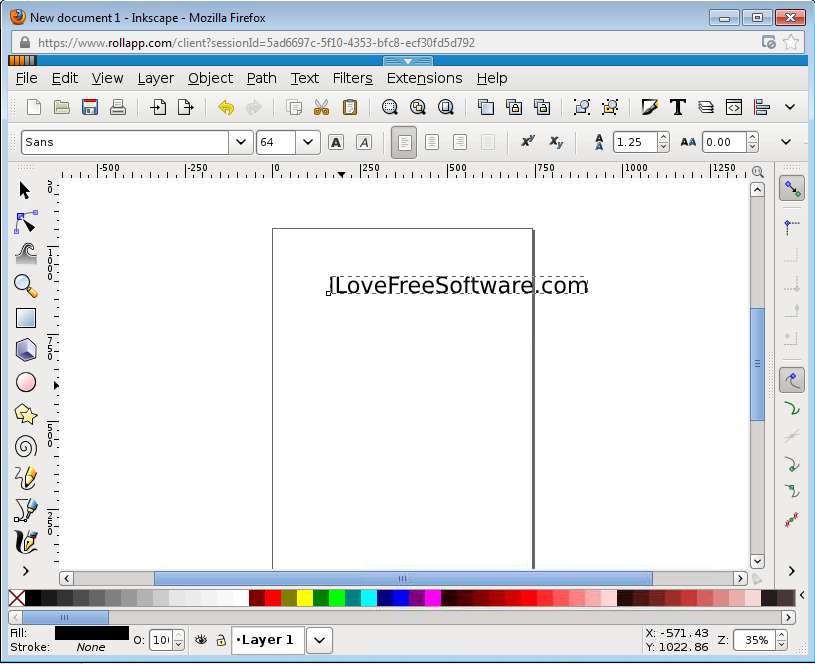This screenshot has width=815, height=664.
Task: Open the font family dropdown
Action: point(241,142)
